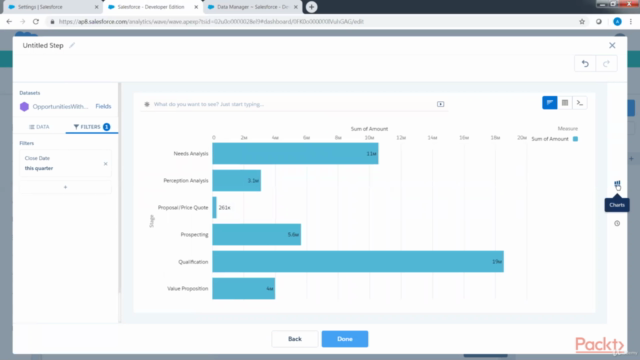Select the Value Proposition bar
Screen dimensions: 640x360
pos(244,288)
